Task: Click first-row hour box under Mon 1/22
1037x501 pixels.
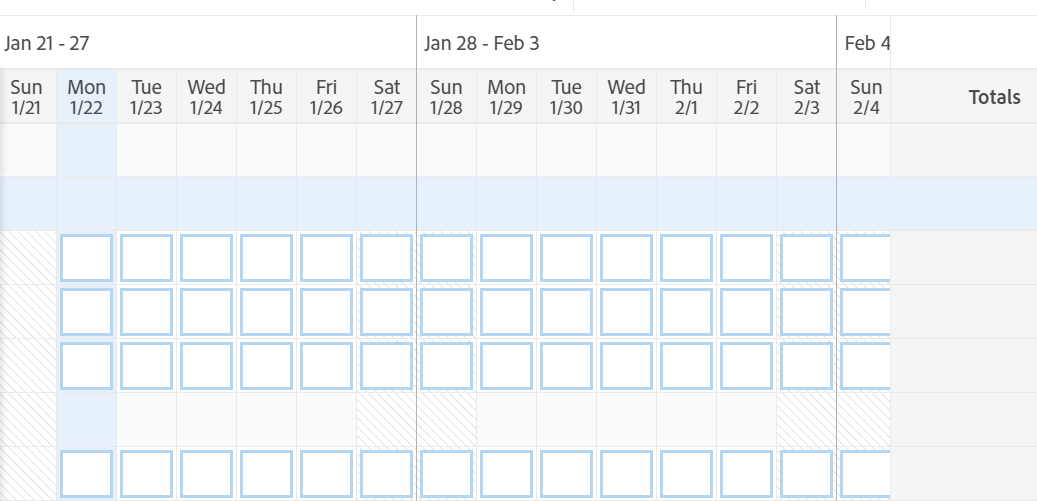Action: pos(87,258)
